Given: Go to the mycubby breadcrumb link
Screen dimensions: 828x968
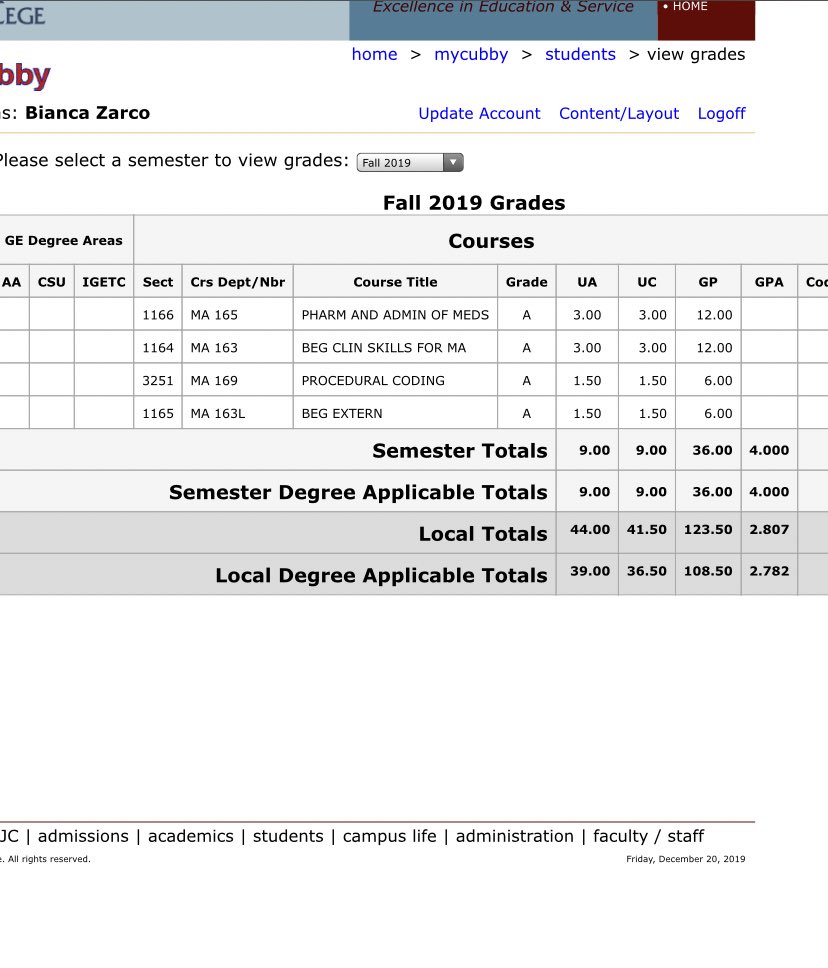Looking at the screenshot, I should (471, 54).
